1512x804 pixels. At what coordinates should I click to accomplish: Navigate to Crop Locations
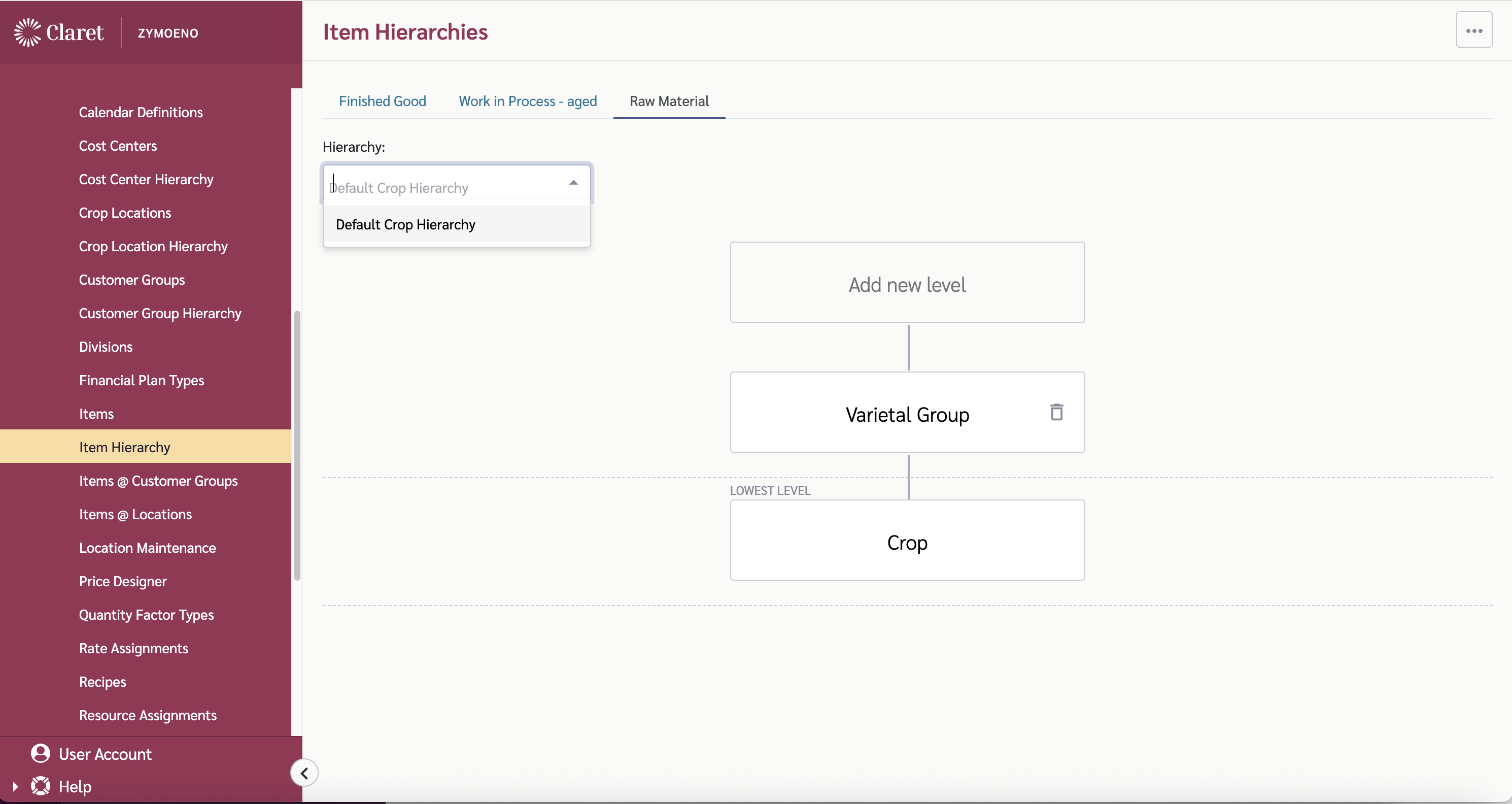pos(125,213)
